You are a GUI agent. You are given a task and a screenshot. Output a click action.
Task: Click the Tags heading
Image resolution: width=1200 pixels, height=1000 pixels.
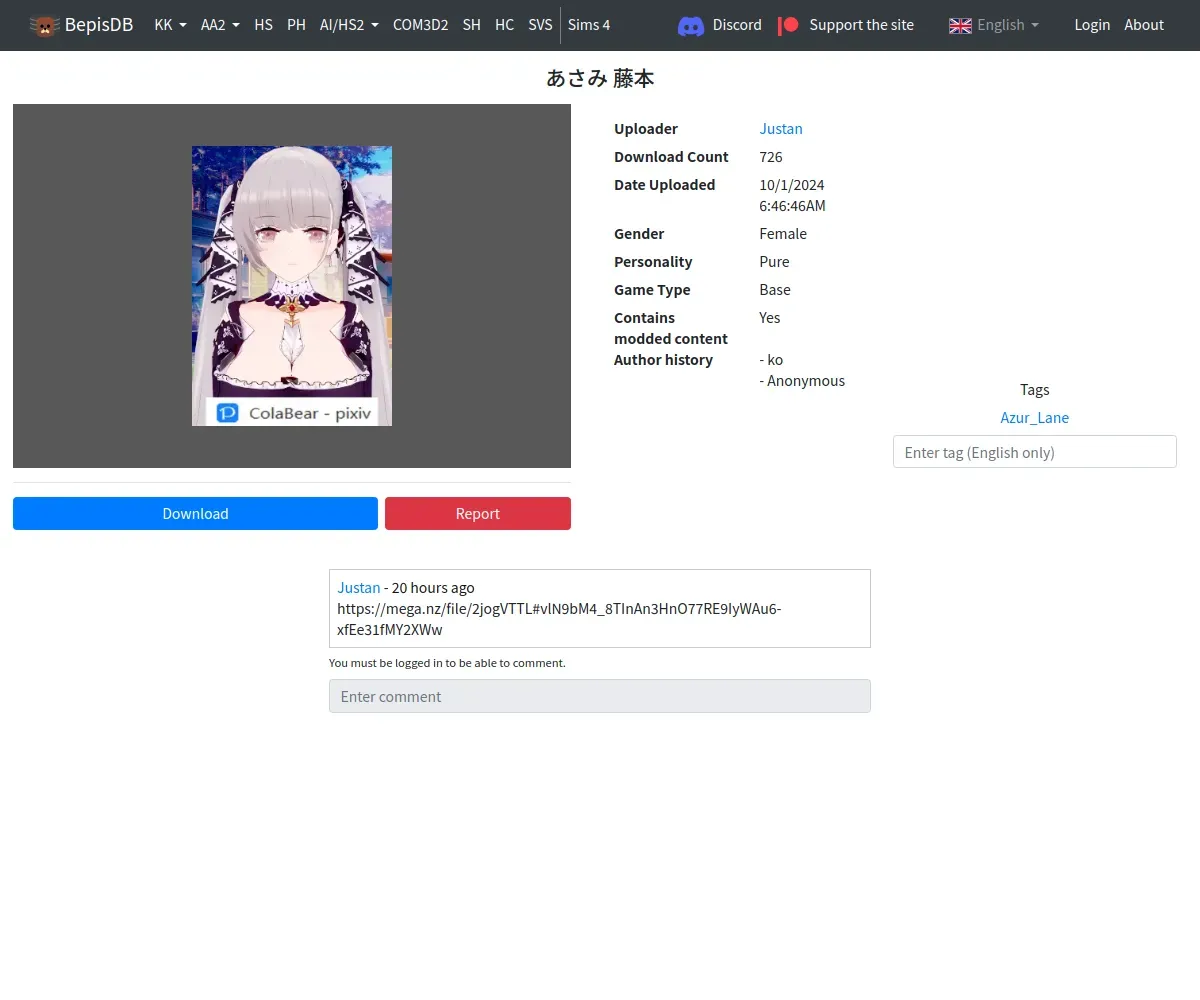(1034, 390)
